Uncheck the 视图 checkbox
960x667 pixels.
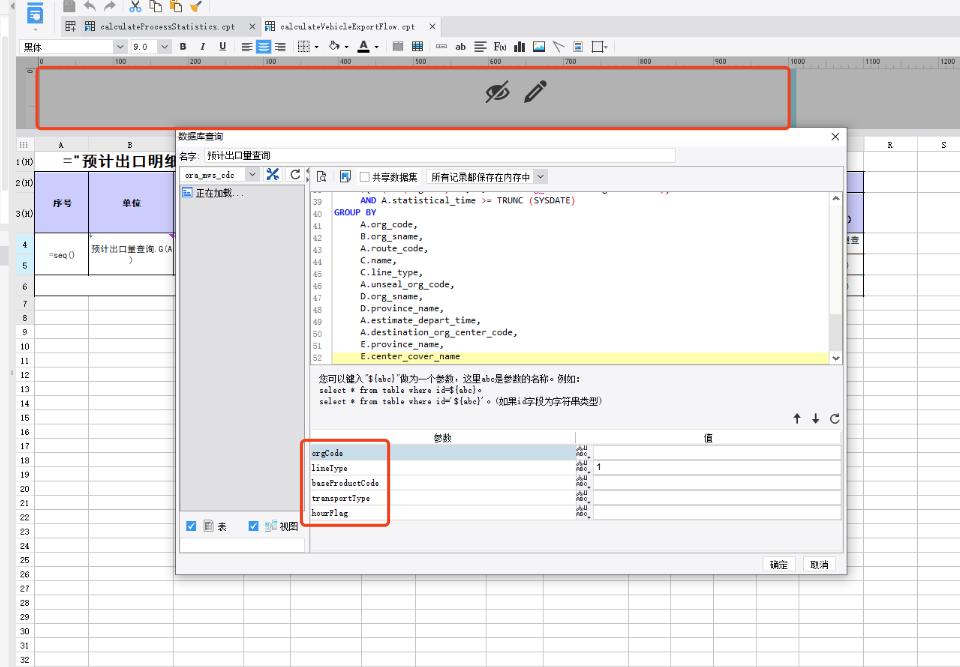point(253,526)
